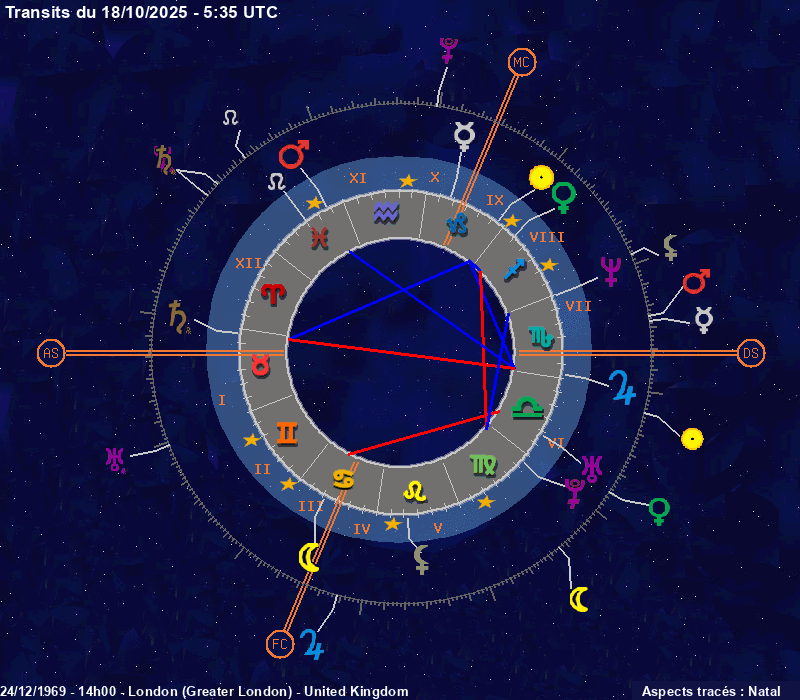The height and width of the screenshot is (700, 800).
Task: Click the purple Neptune trident glyph
Action: tap(610, 270)
